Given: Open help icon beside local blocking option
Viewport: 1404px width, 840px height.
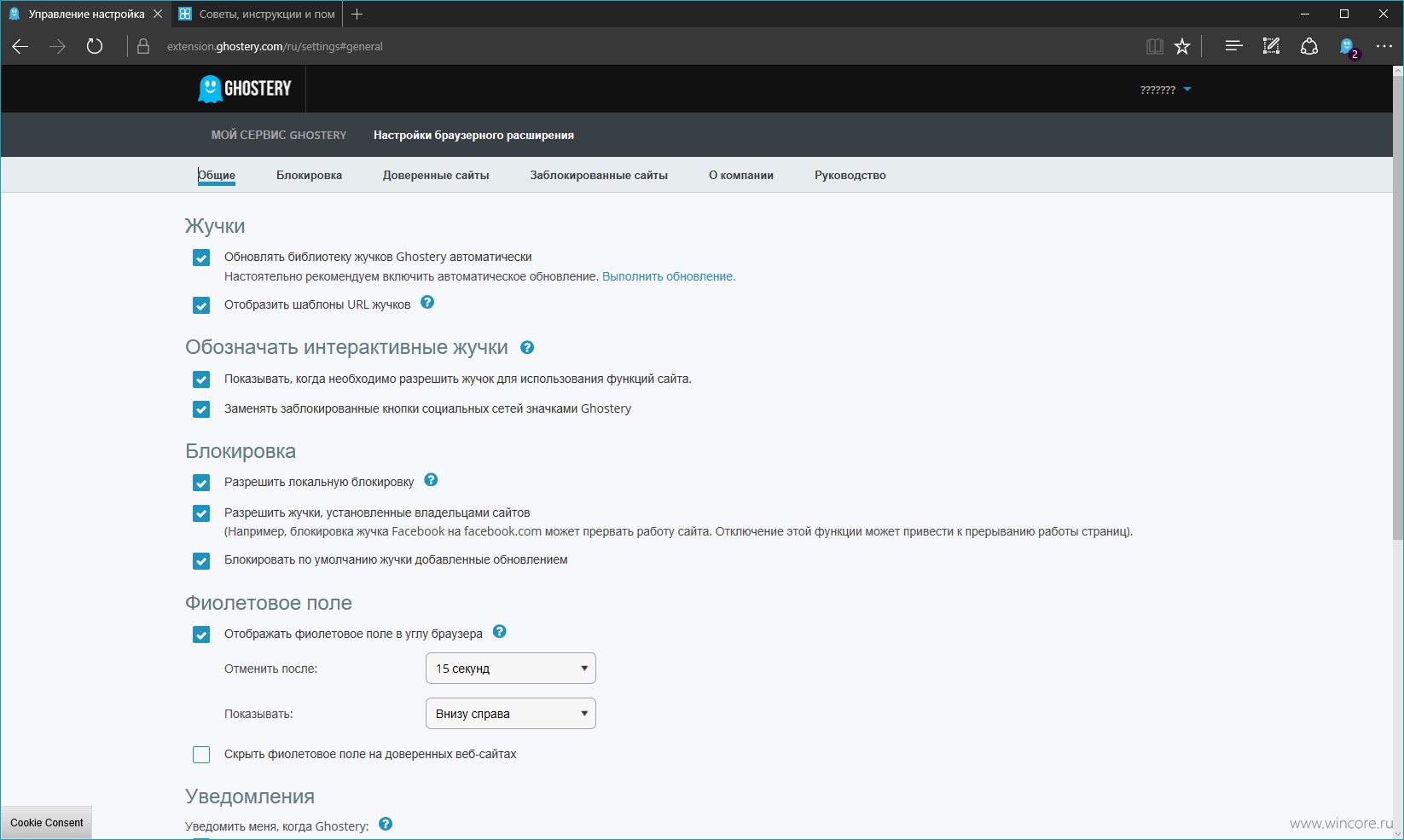Looking at the screenshot, I should (x=431, y=480).
